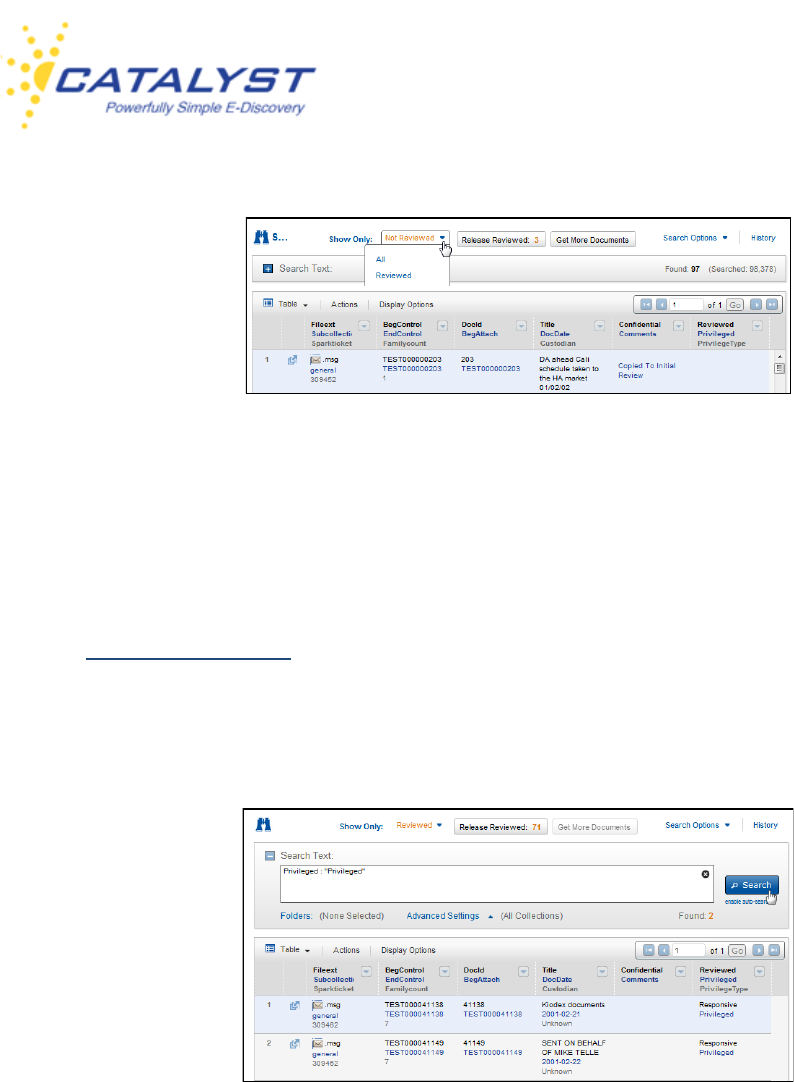This screenshot has height=1082, width=794.
Task: Click the 'Kiodex documents' title cell
Action: (573, 1005)
